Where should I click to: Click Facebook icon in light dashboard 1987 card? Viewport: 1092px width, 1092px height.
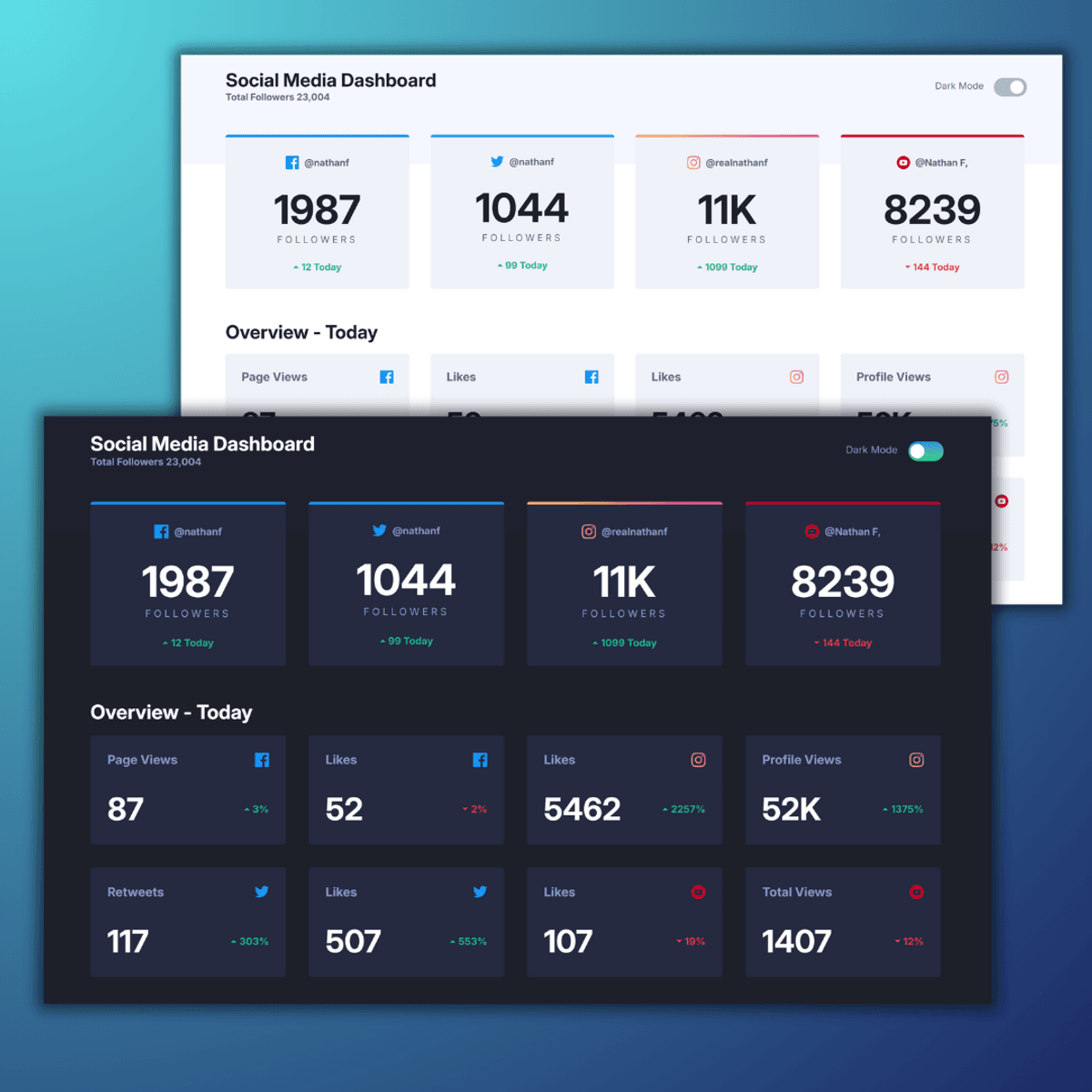(292, 163)
